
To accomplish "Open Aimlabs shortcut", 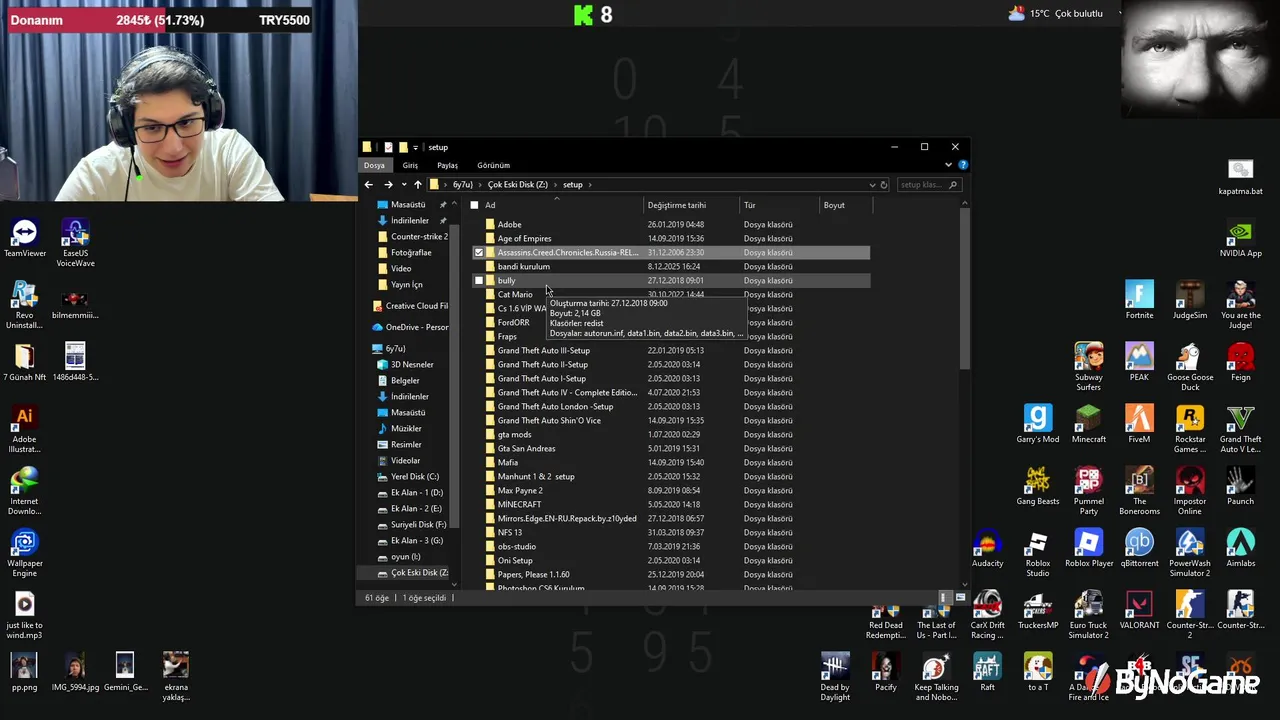I will (x=1240, y=548).
